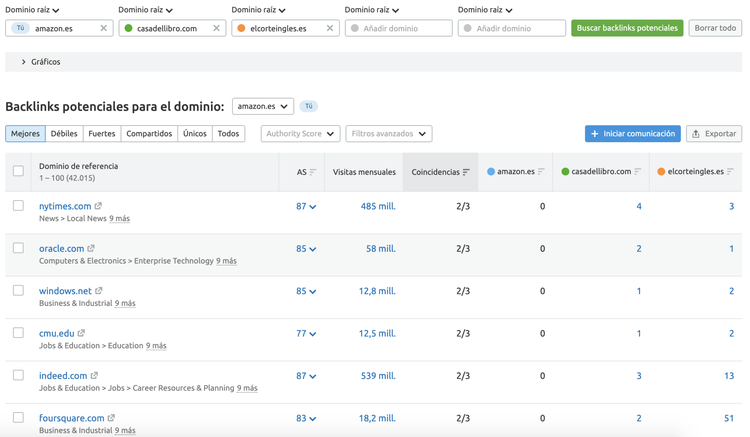This screenshot has width=750, height=437.
Task: Open Filtros avanzados dropdown
Action: point(389,134)
